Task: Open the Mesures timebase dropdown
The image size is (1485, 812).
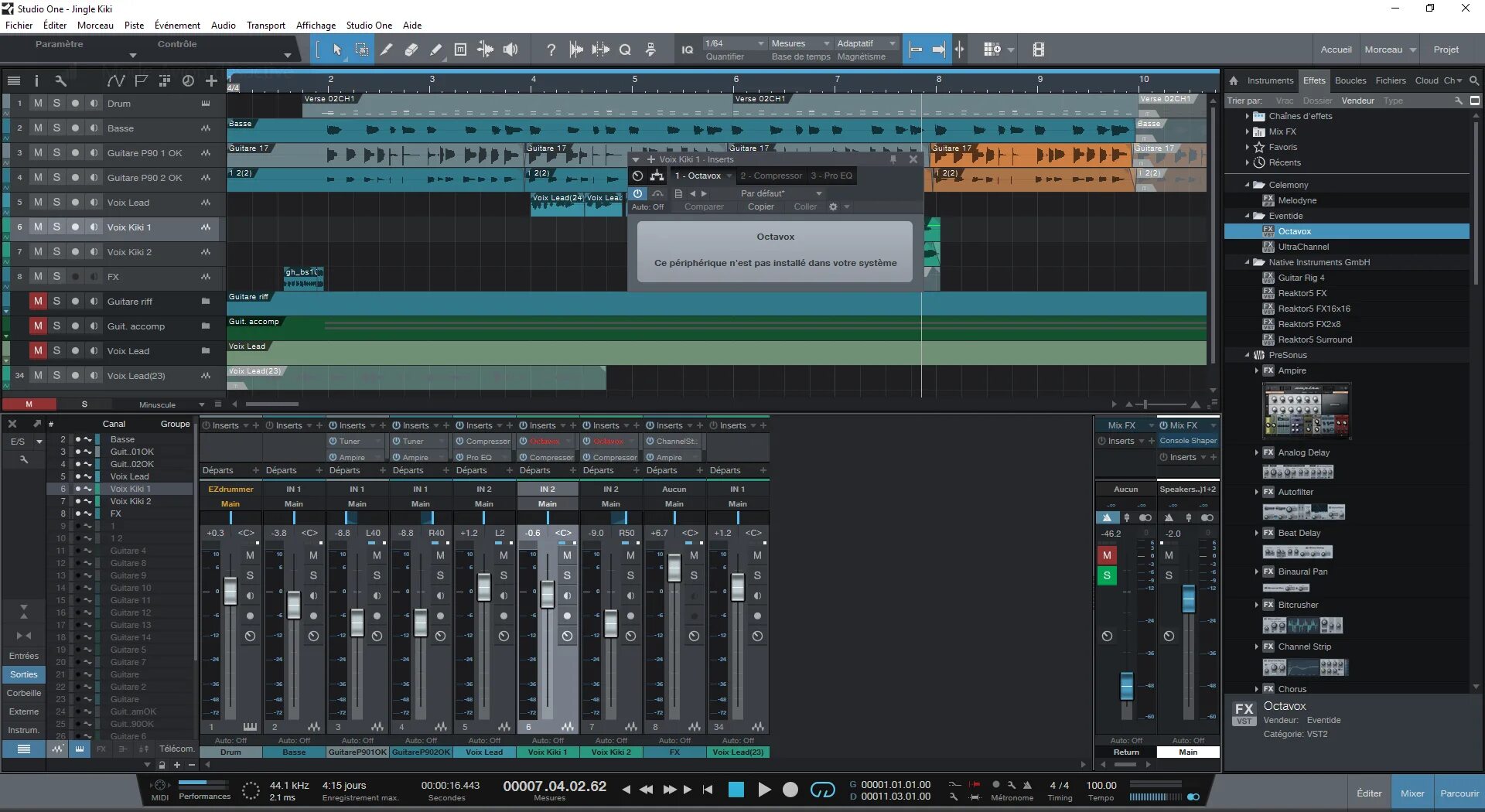Action: 800,43
